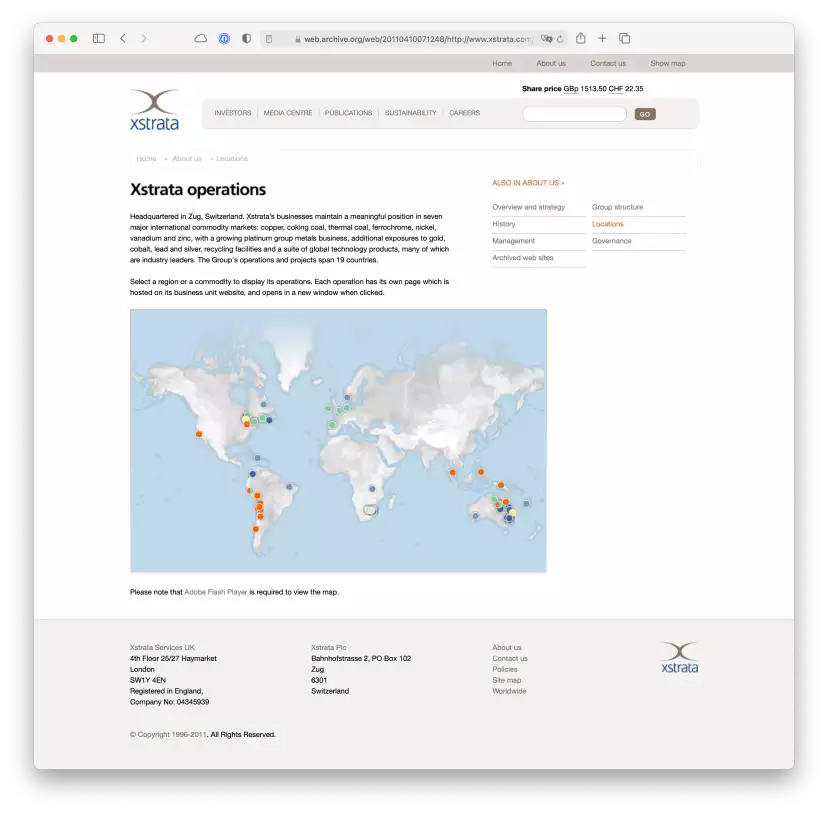Click footer Policies link
The height and width of the screenshot is (814, 828).
(505, 669)
